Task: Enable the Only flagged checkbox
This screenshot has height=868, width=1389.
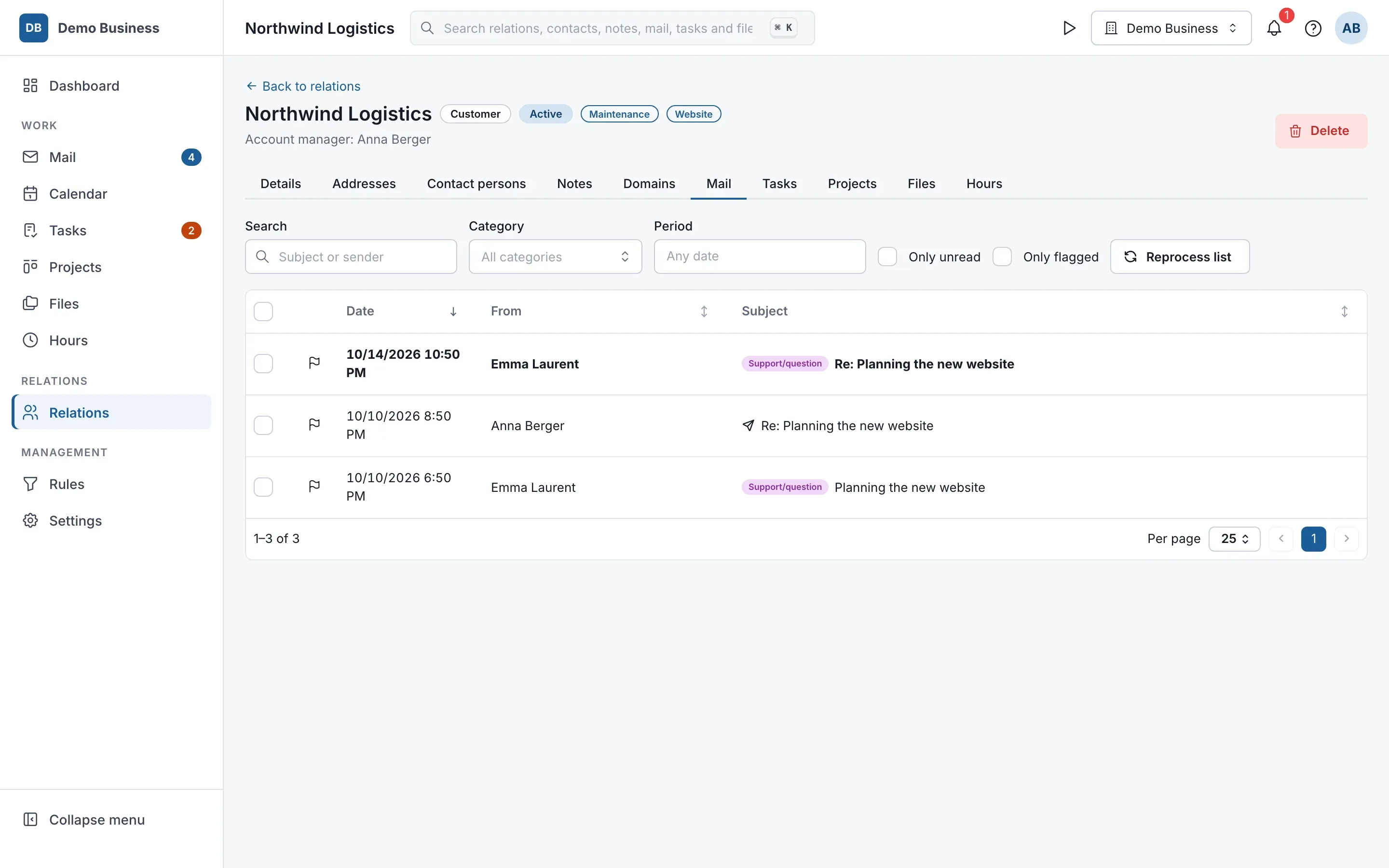Action: pyautogui.click(x=1002, y=257)
